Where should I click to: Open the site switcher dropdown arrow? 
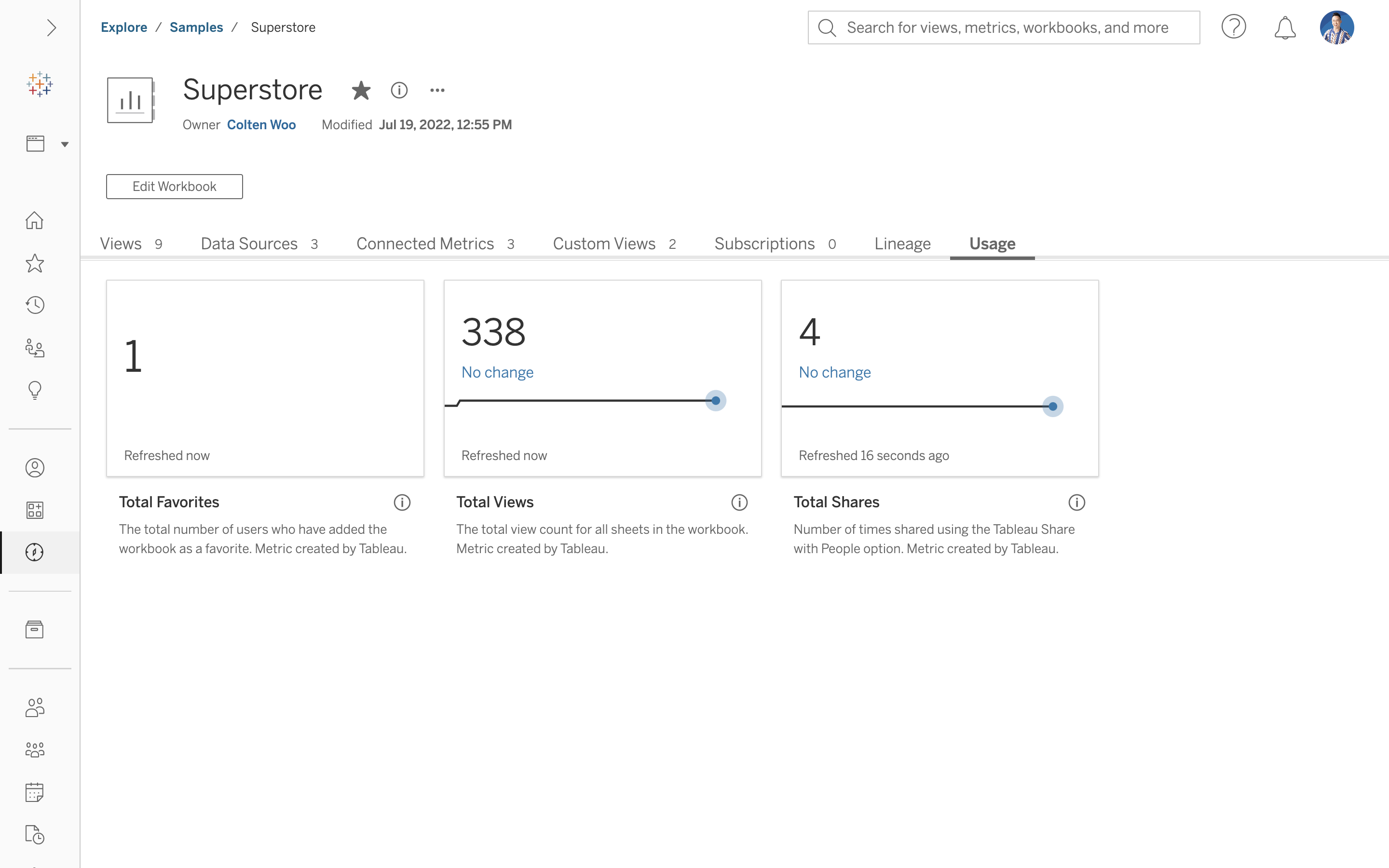point(65,144)
